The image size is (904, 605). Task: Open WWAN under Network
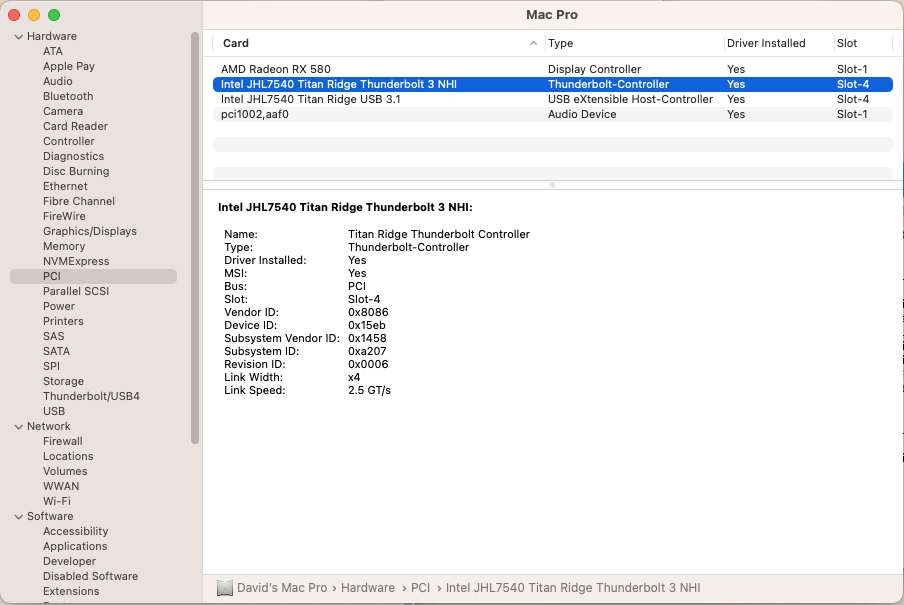(61, 486)
